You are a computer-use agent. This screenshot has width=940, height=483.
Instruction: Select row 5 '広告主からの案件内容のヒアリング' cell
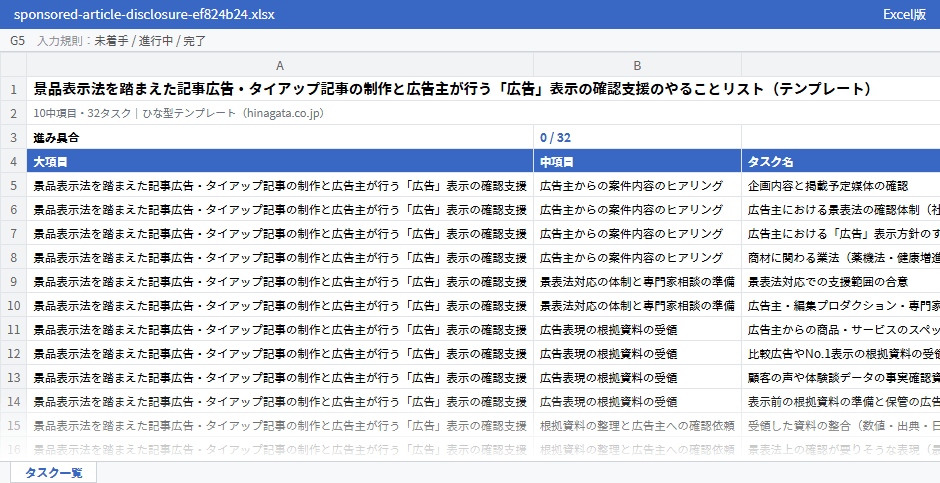[637, 185]
